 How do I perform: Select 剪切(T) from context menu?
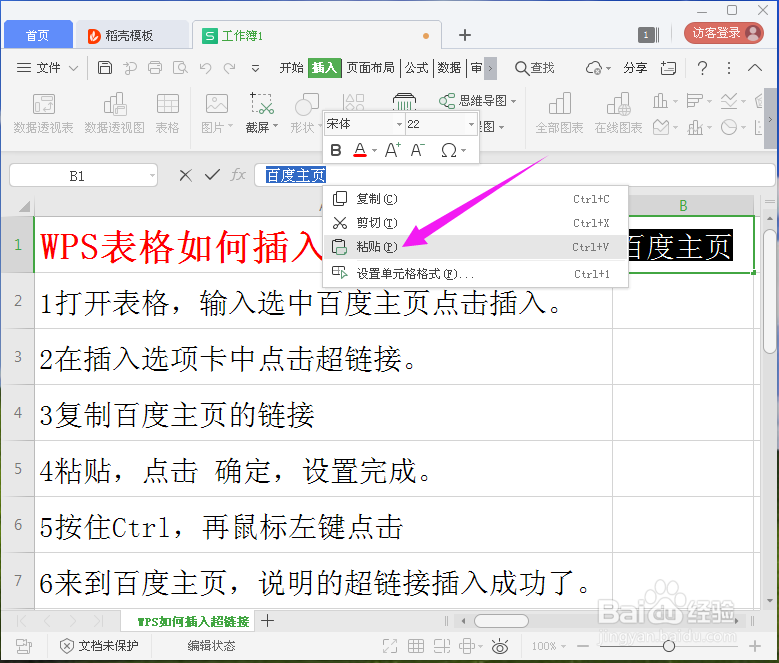(x=476, y=223)
